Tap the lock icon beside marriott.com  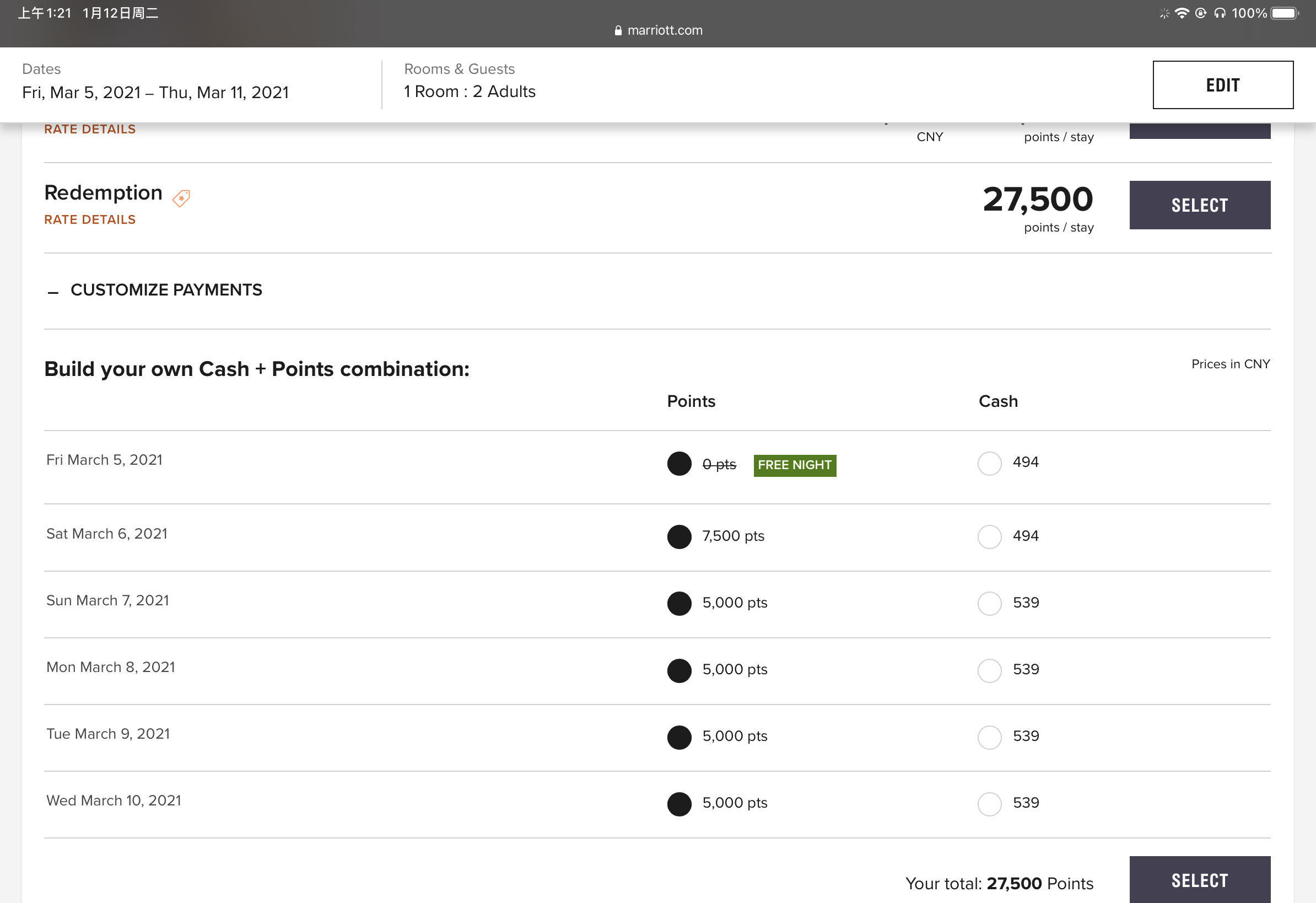pyautogui.click(x=618, y=30)
